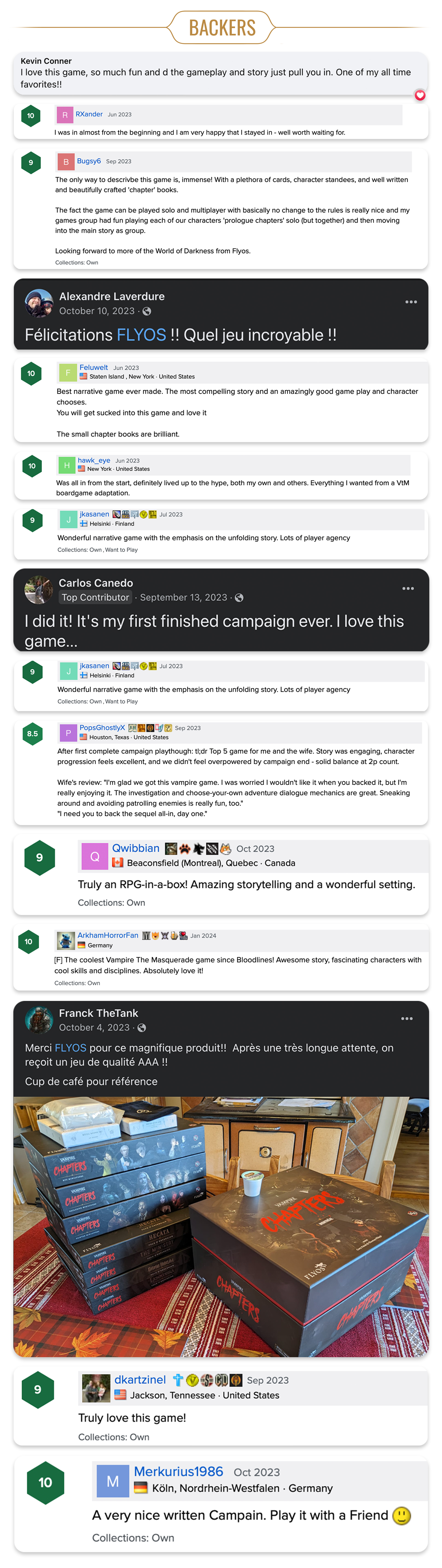442x1568 pixels.
Task: Open the Bugsy6 user profile link
Action: tap(89, 161)
